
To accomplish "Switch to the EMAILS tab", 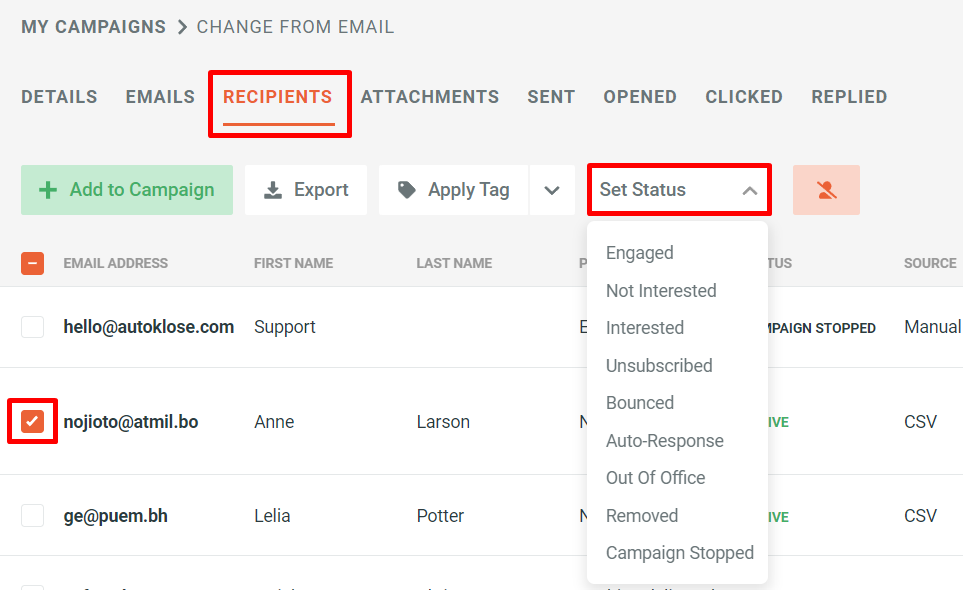I will 159,96.
